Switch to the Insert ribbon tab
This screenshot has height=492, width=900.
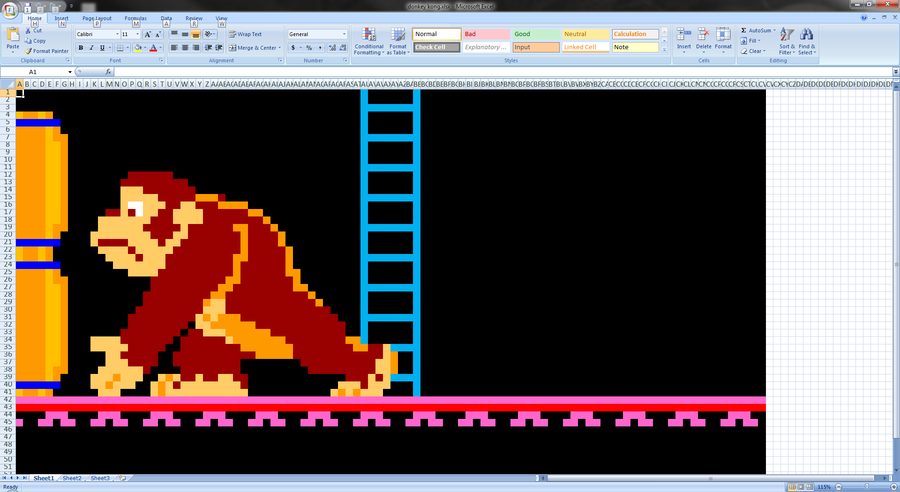61,18
